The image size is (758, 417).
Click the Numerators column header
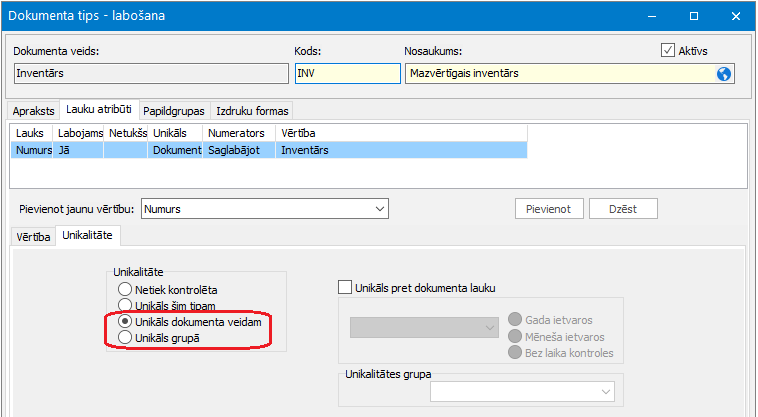pyautogui.click(x=237, y=132)
